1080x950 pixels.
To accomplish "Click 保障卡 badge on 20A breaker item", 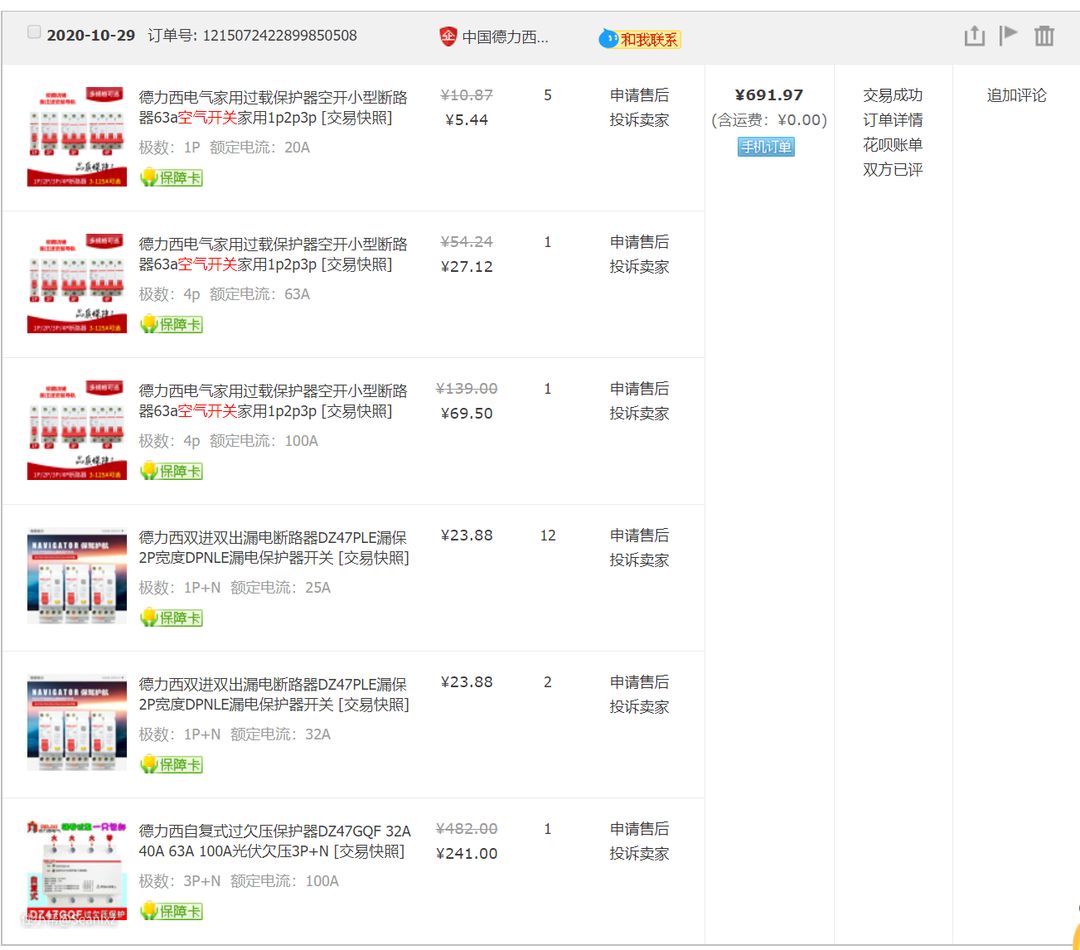I will (x=171, y=178).
